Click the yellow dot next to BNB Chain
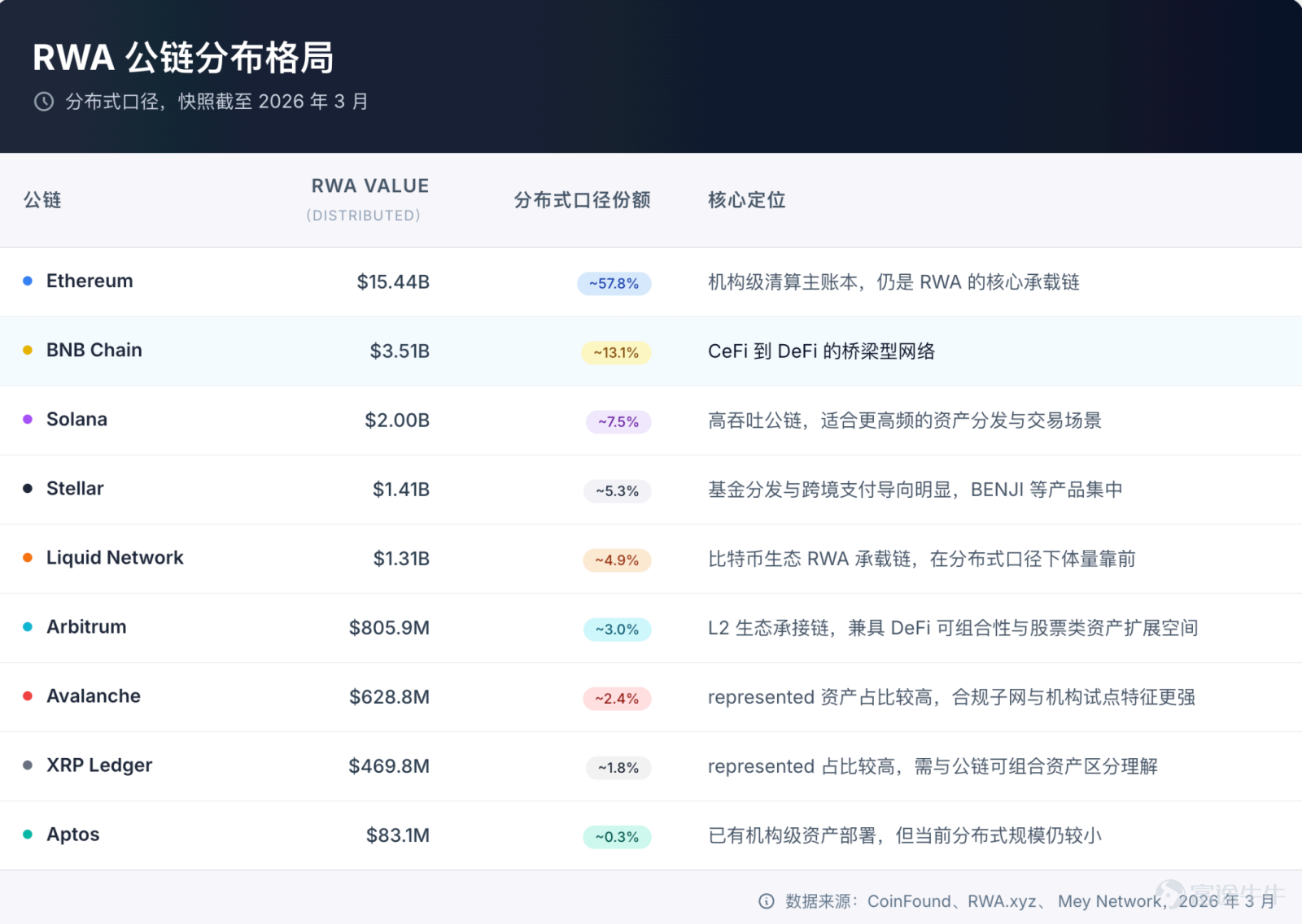Screen dimensions: 1302x924 (28, 350)
